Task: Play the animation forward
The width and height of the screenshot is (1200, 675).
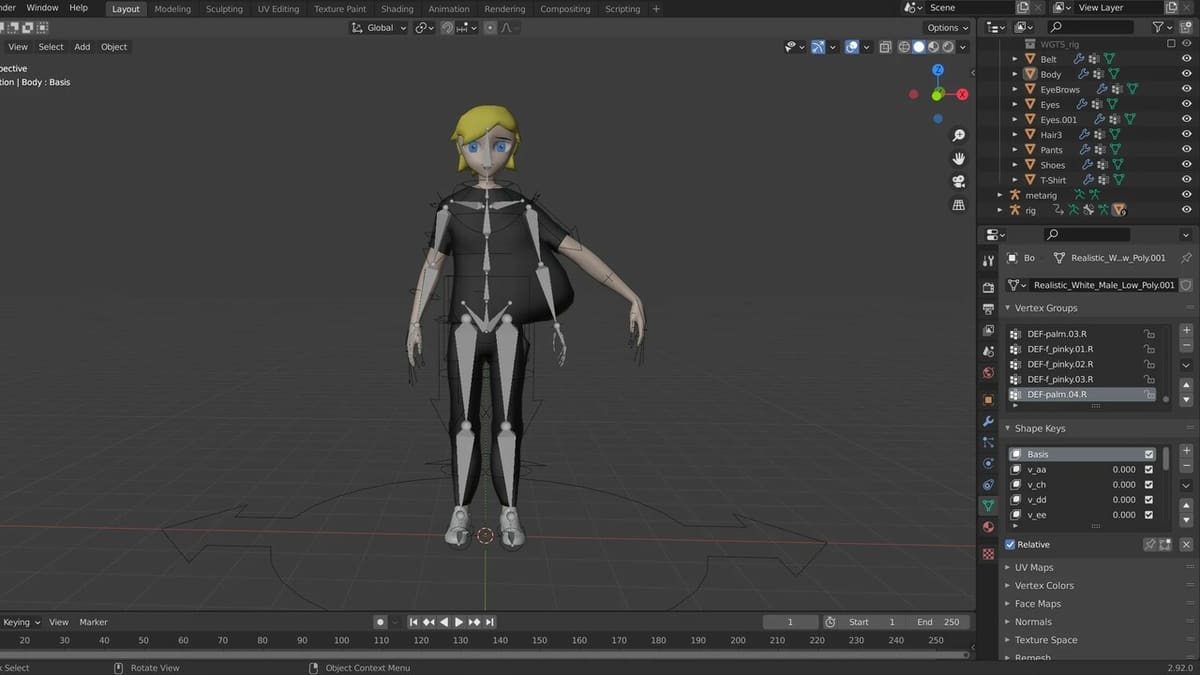Action: pyautogui.click(x=459, y=622)
